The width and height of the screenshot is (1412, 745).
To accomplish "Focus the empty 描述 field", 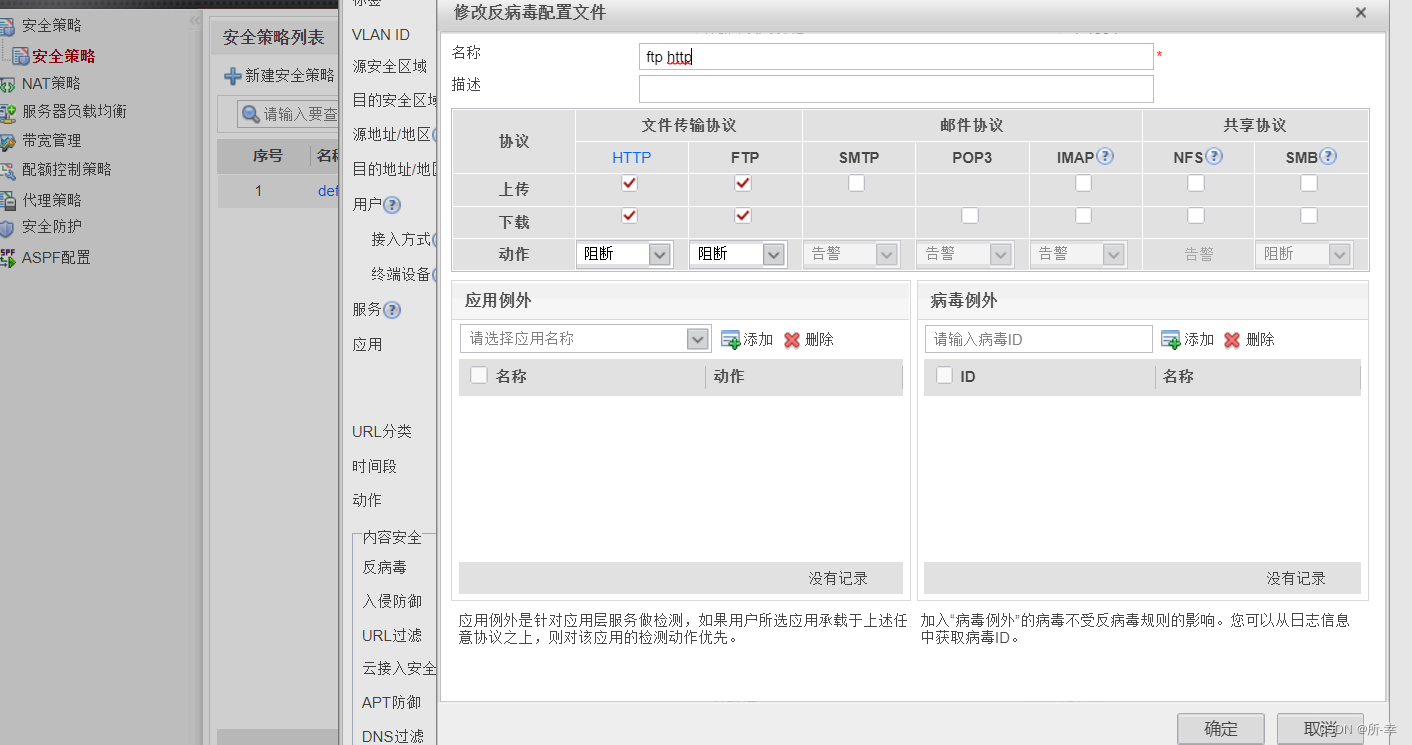I will [x=896, y=89].
